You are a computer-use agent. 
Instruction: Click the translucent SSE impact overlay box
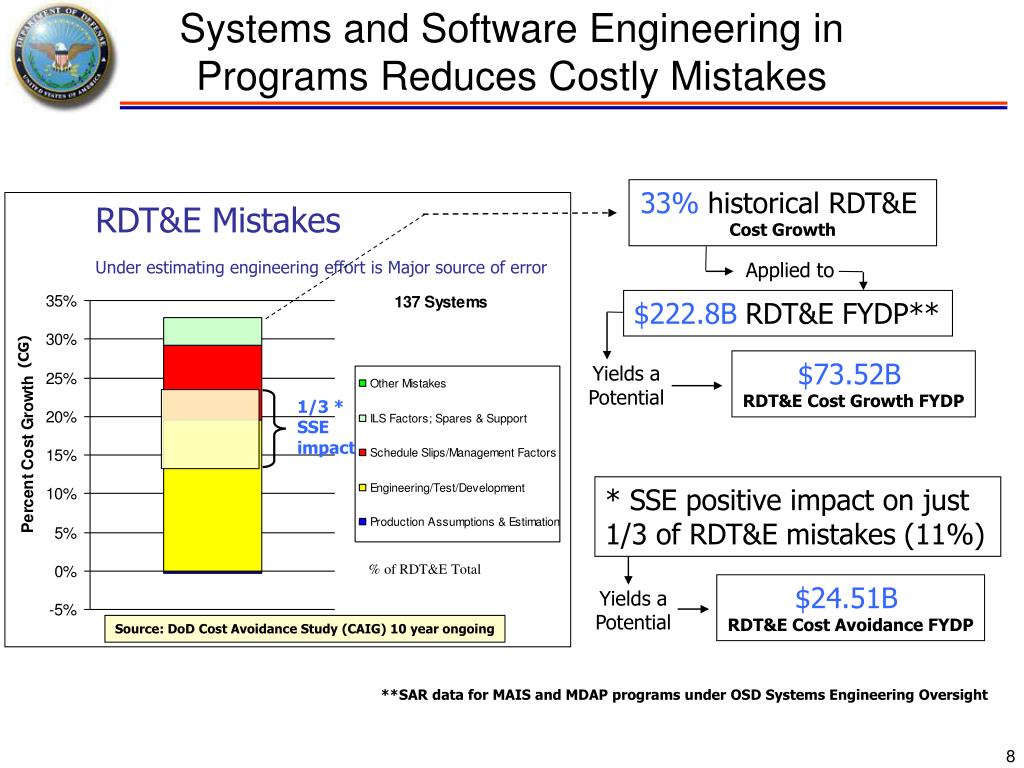click(210, 429)
